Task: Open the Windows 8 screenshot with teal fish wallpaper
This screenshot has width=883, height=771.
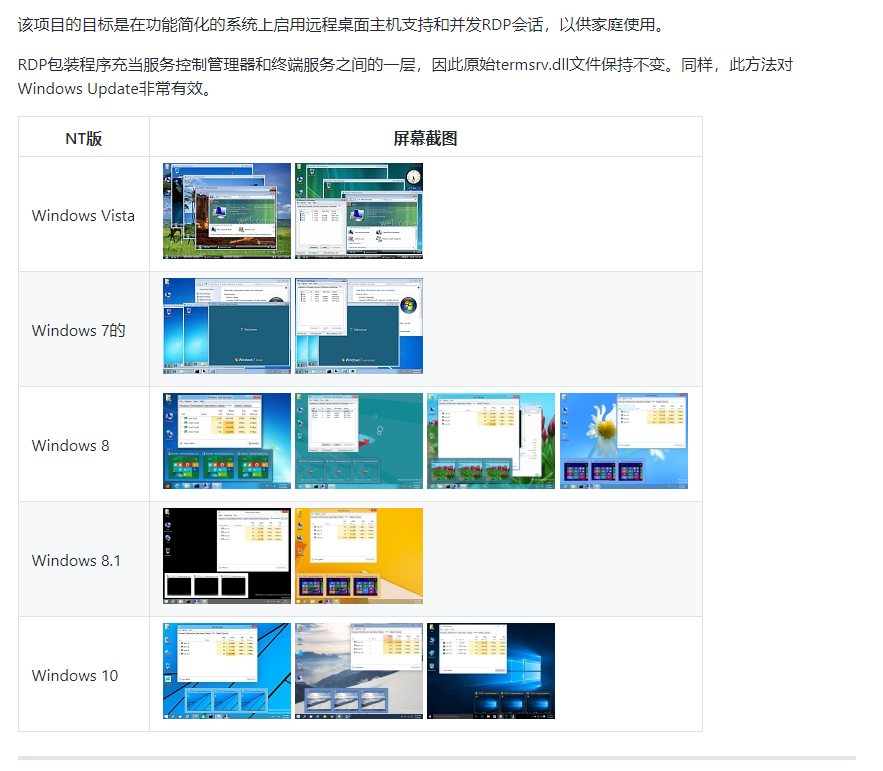Action: (359, 441)
